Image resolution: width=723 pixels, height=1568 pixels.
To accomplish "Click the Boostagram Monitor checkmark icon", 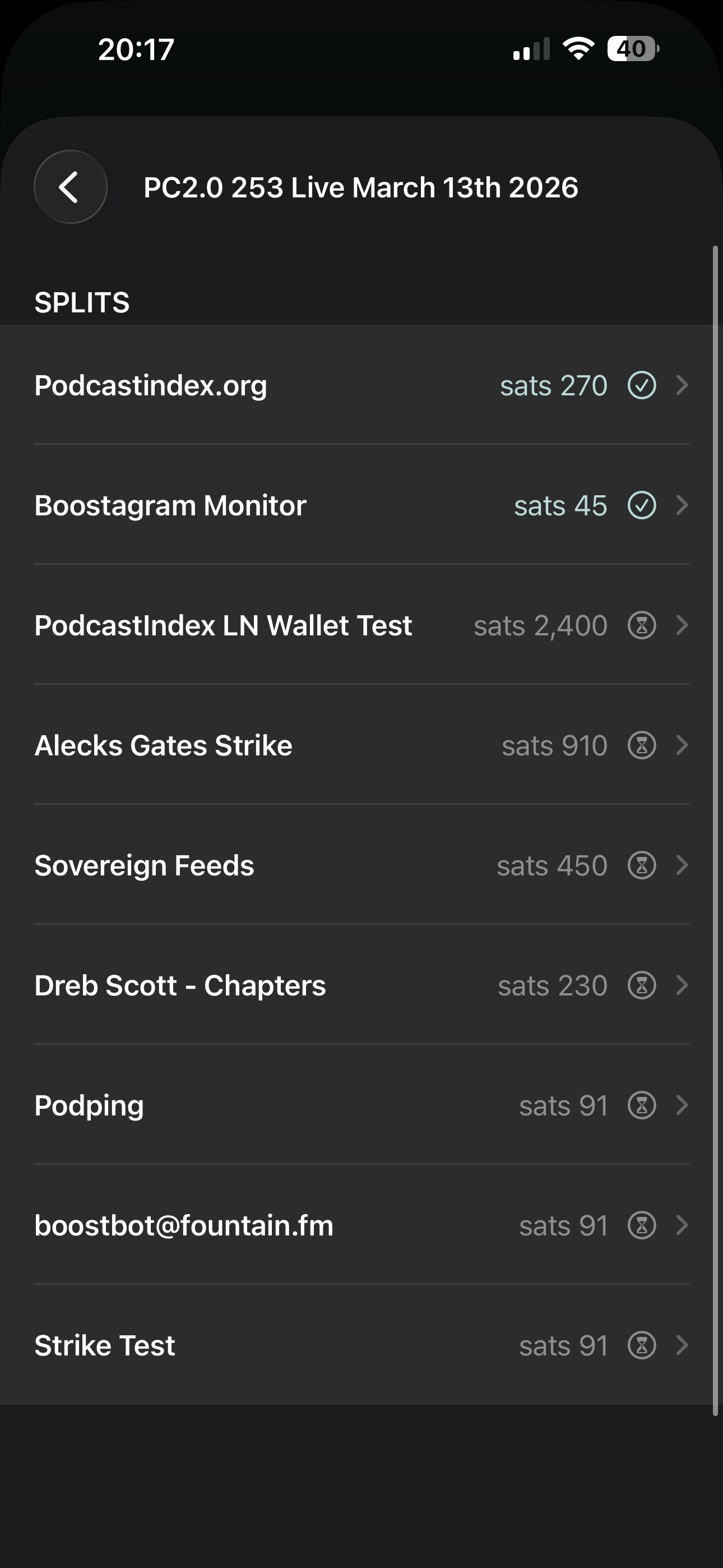I will 641,505.
